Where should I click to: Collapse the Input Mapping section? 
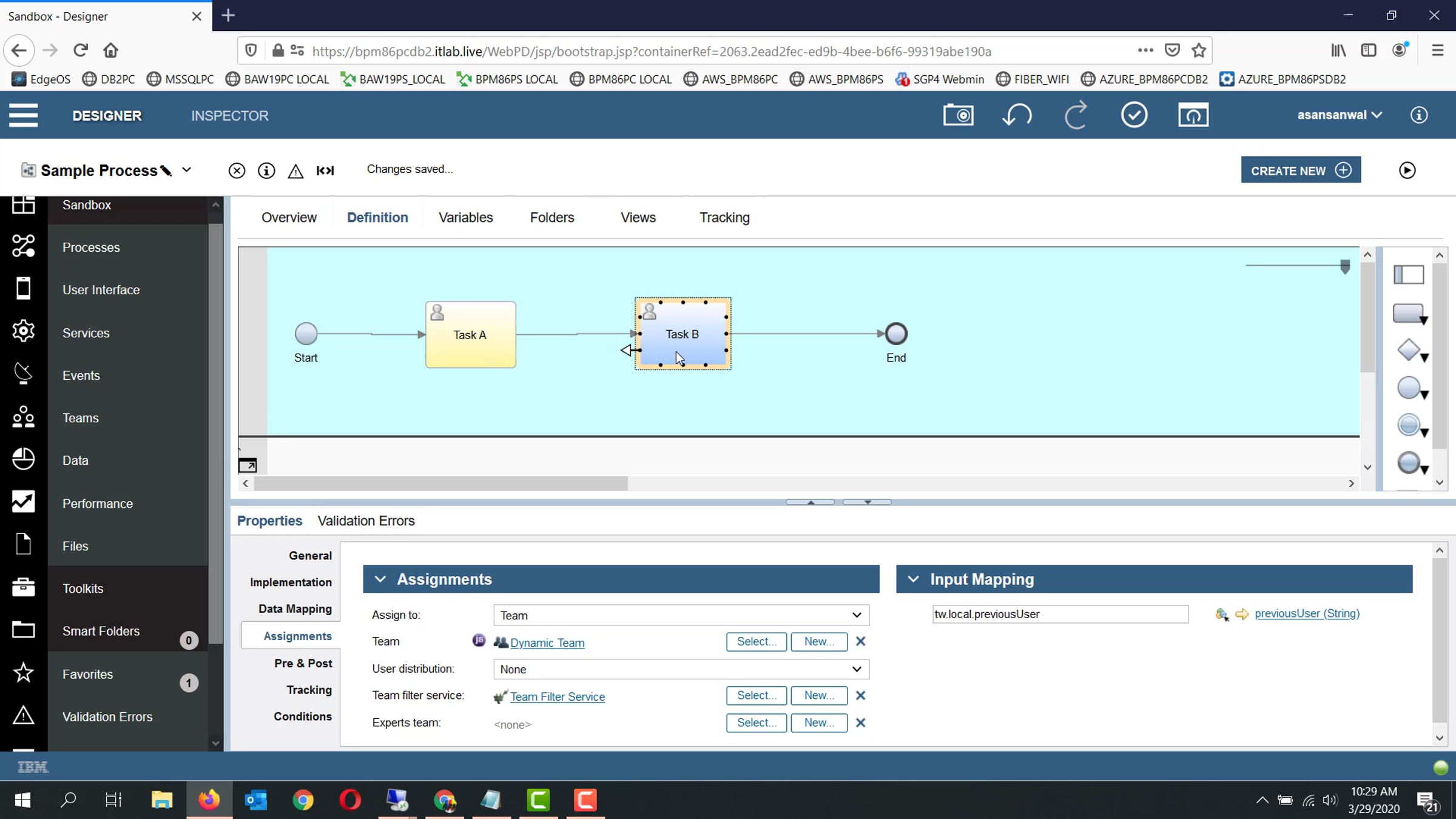tap(913, 579)
